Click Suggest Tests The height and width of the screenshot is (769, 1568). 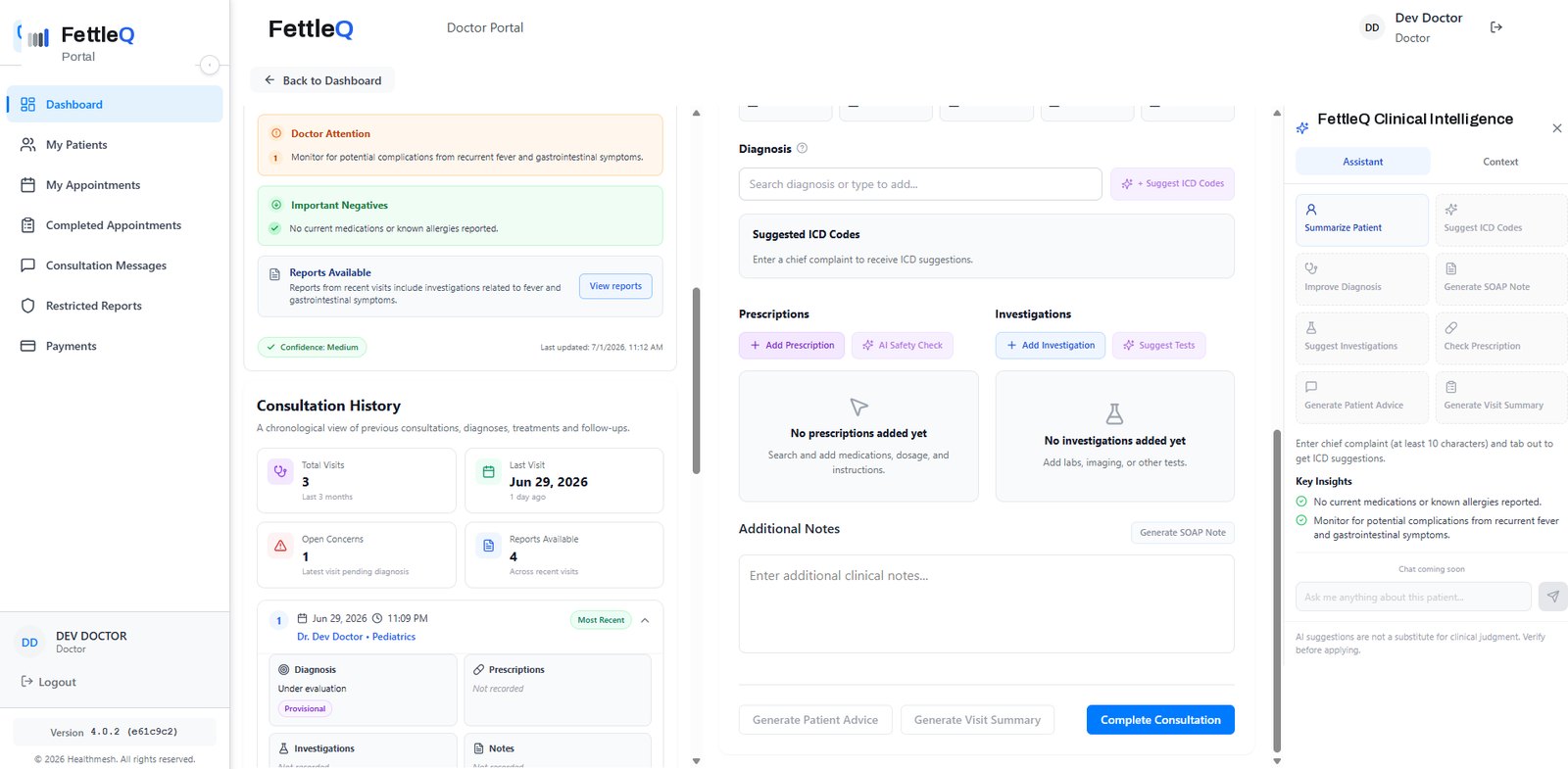click(1158, 345)
